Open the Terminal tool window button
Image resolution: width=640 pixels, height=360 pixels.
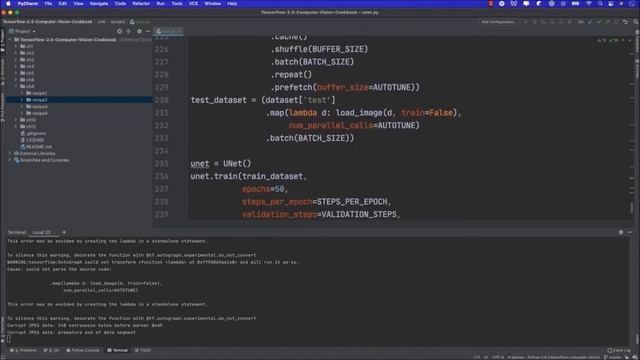point(118,350)
